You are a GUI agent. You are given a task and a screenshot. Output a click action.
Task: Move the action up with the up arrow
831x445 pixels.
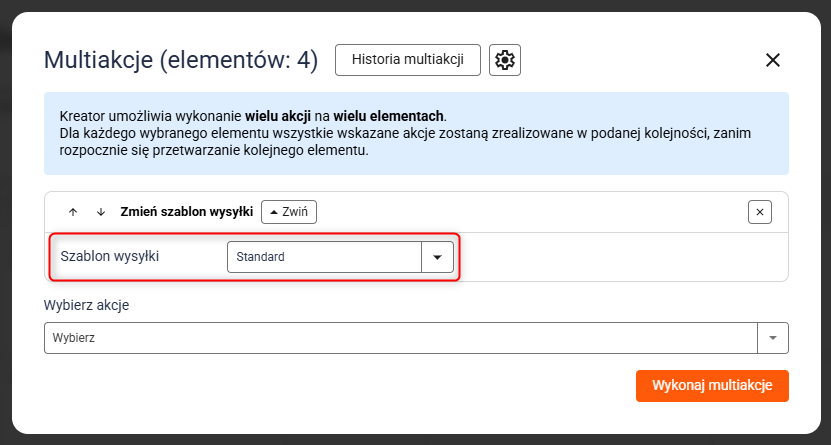[x=73, y=212]
